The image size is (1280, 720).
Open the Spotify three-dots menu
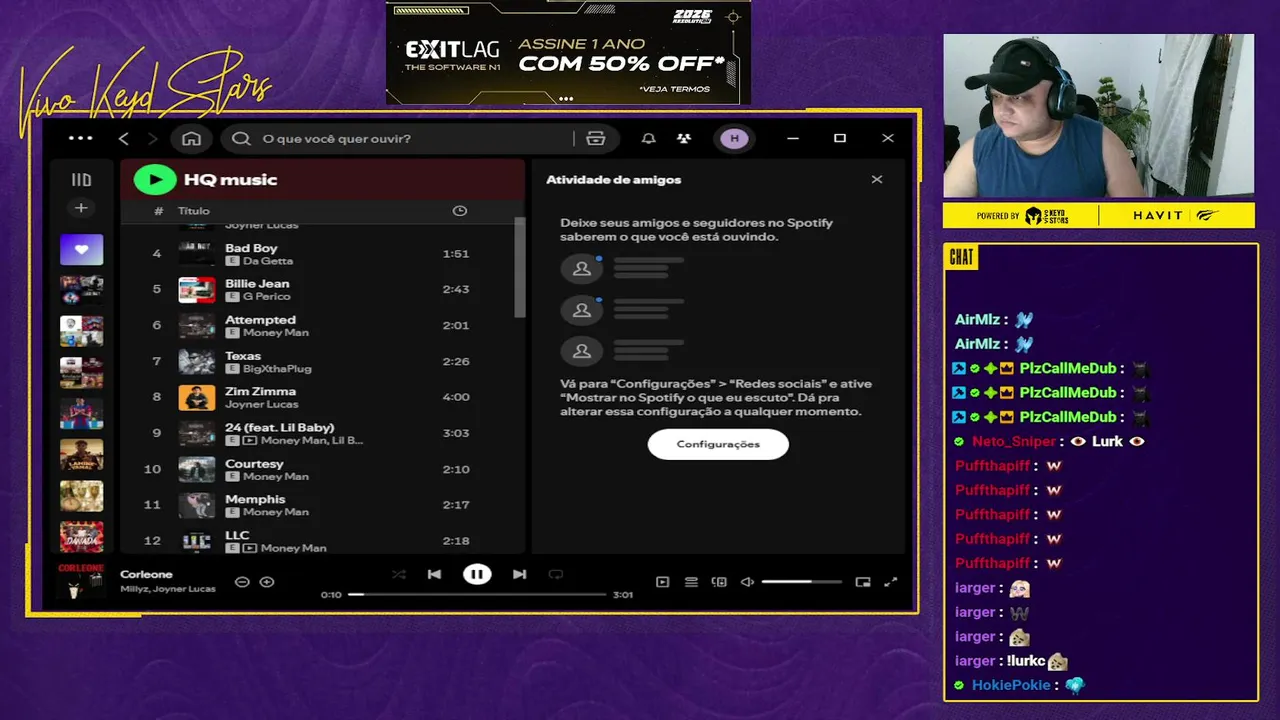pos(81,138)
